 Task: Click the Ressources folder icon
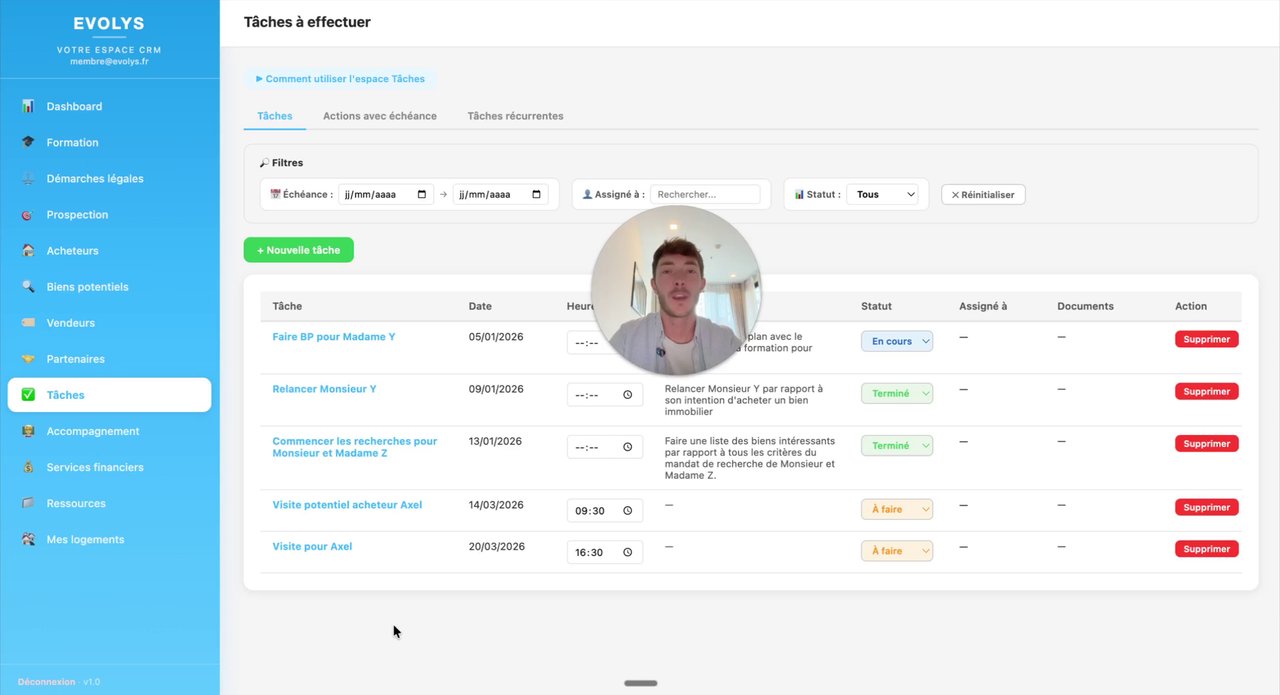point(28,503)
